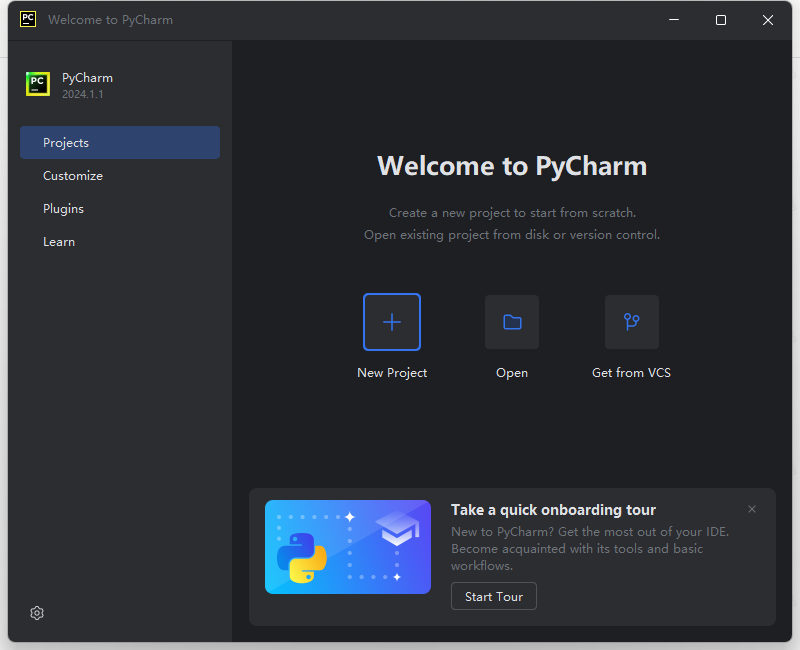Image resolution: width=800 pixels, height=650 pixels.
Task: Start the onboarding tour
Action: point(493,596)
